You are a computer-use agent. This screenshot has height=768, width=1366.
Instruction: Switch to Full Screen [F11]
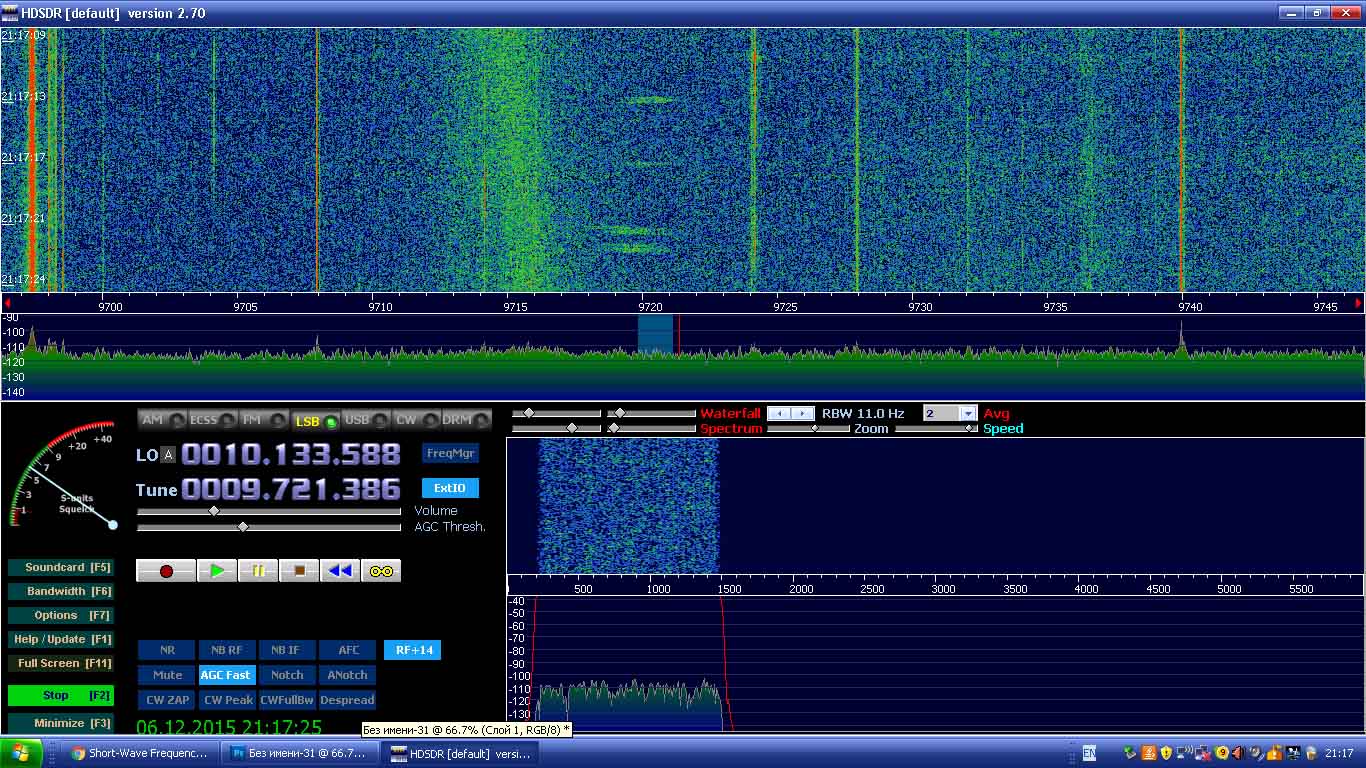coord(60,663)
